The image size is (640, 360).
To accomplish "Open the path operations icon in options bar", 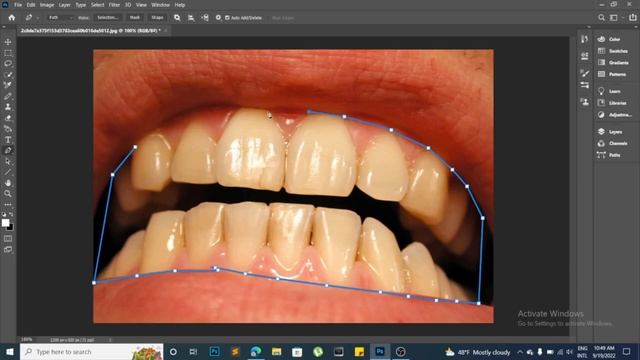I will [177, 18].
